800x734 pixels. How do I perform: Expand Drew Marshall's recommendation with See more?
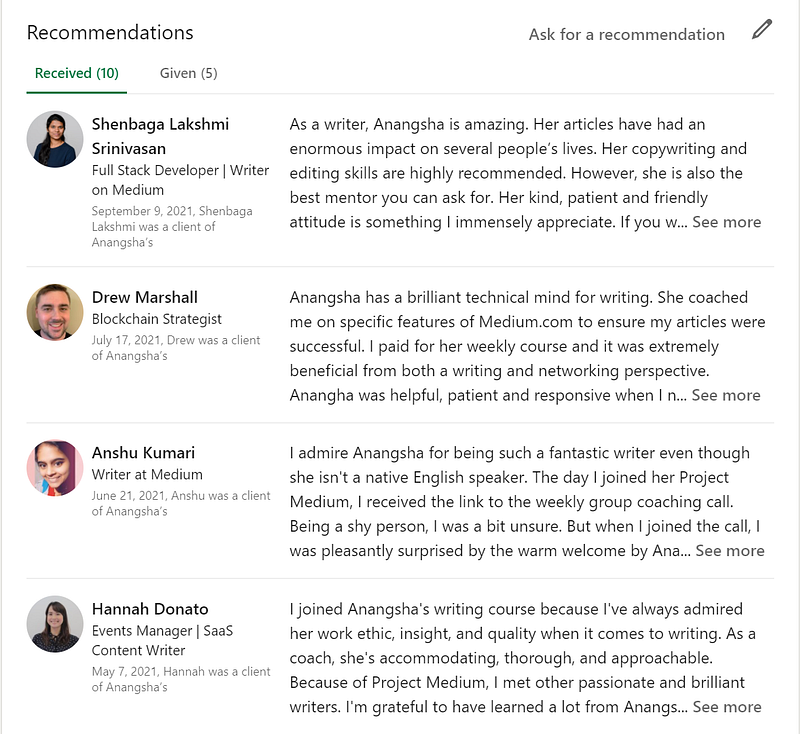pyautogui.click(x=726, y=395)
